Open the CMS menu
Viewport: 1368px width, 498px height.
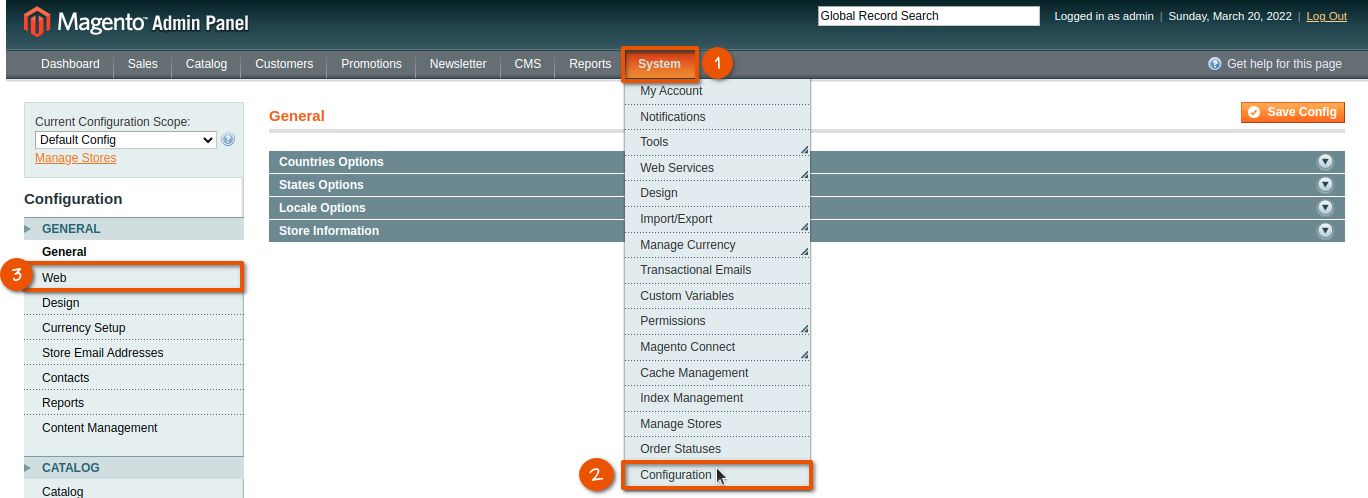pyautogui.click(x=528, y=64)
